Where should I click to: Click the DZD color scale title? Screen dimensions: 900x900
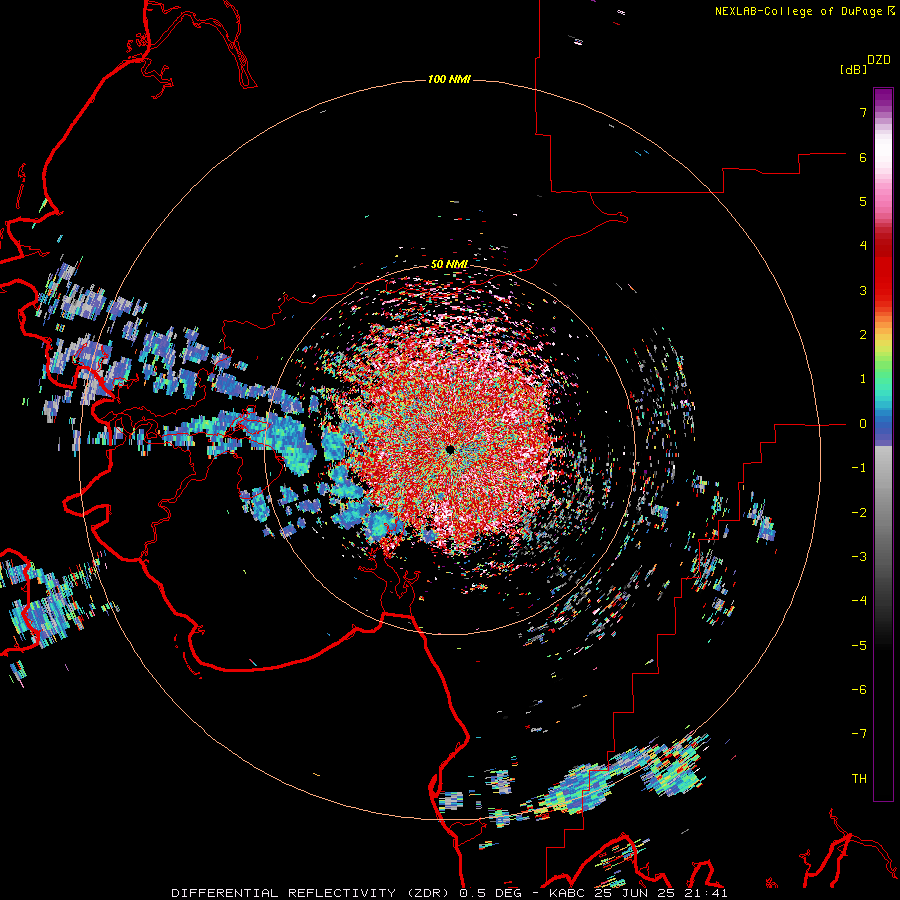pos(879,60)
